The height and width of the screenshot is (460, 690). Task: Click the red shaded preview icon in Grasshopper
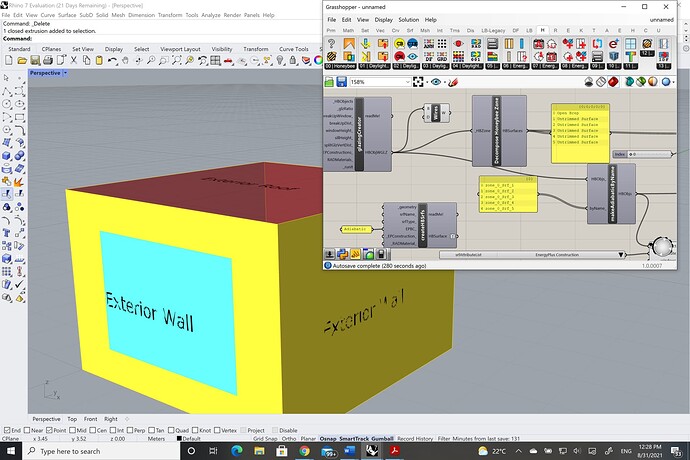[x=613, y=82]
